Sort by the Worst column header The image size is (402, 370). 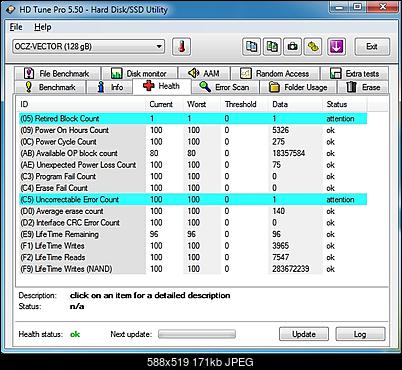[x=202, y=104]
